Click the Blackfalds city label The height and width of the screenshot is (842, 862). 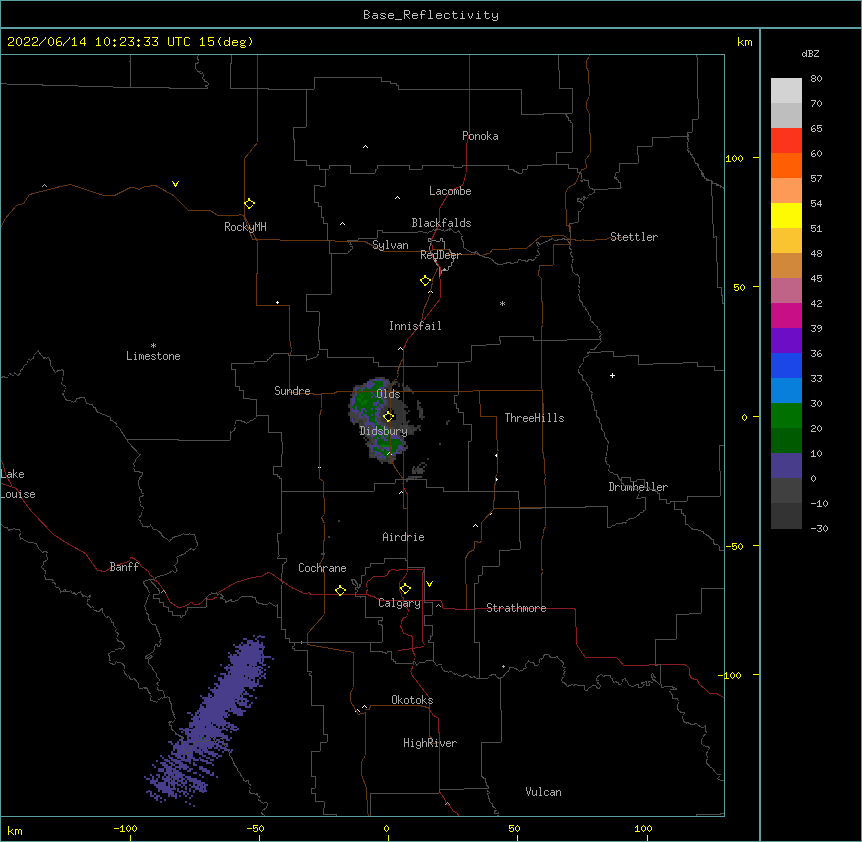[441, 223]
